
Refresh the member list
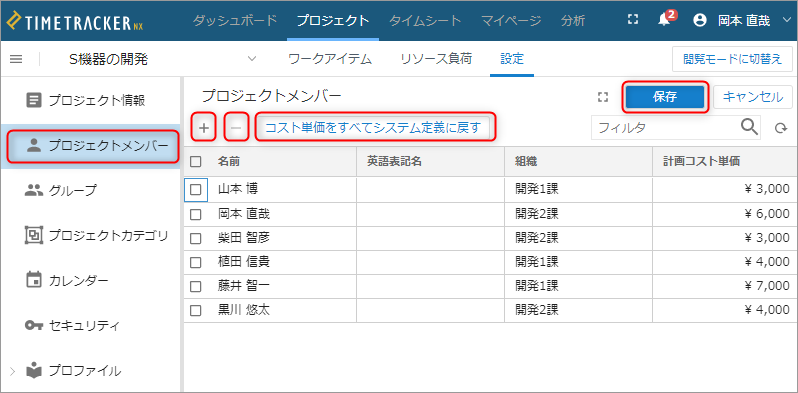point(781,128)
